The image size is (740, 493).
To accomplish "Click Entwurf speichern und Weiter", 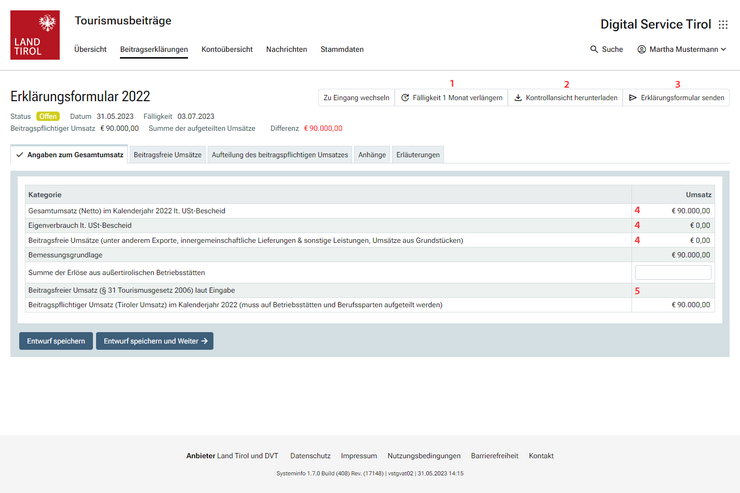I will click(154, 341).
